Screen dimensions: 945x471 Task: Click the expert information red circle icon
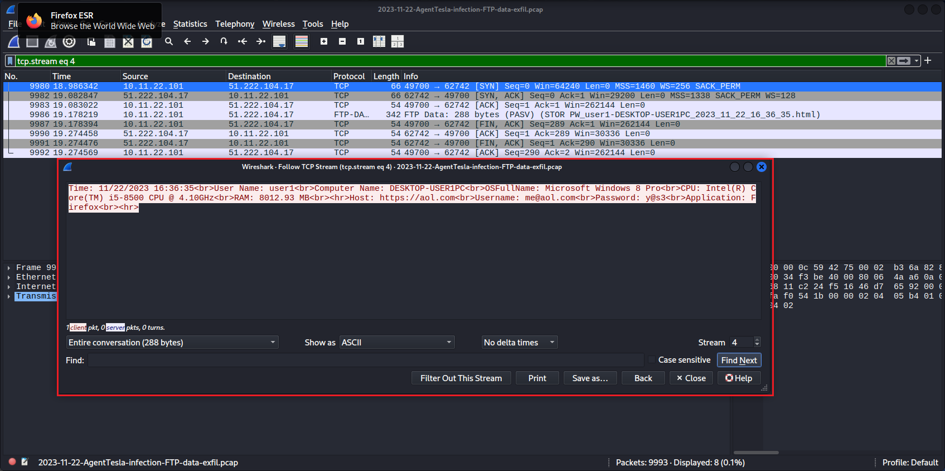pyautogui.click(x=12, y=463)
